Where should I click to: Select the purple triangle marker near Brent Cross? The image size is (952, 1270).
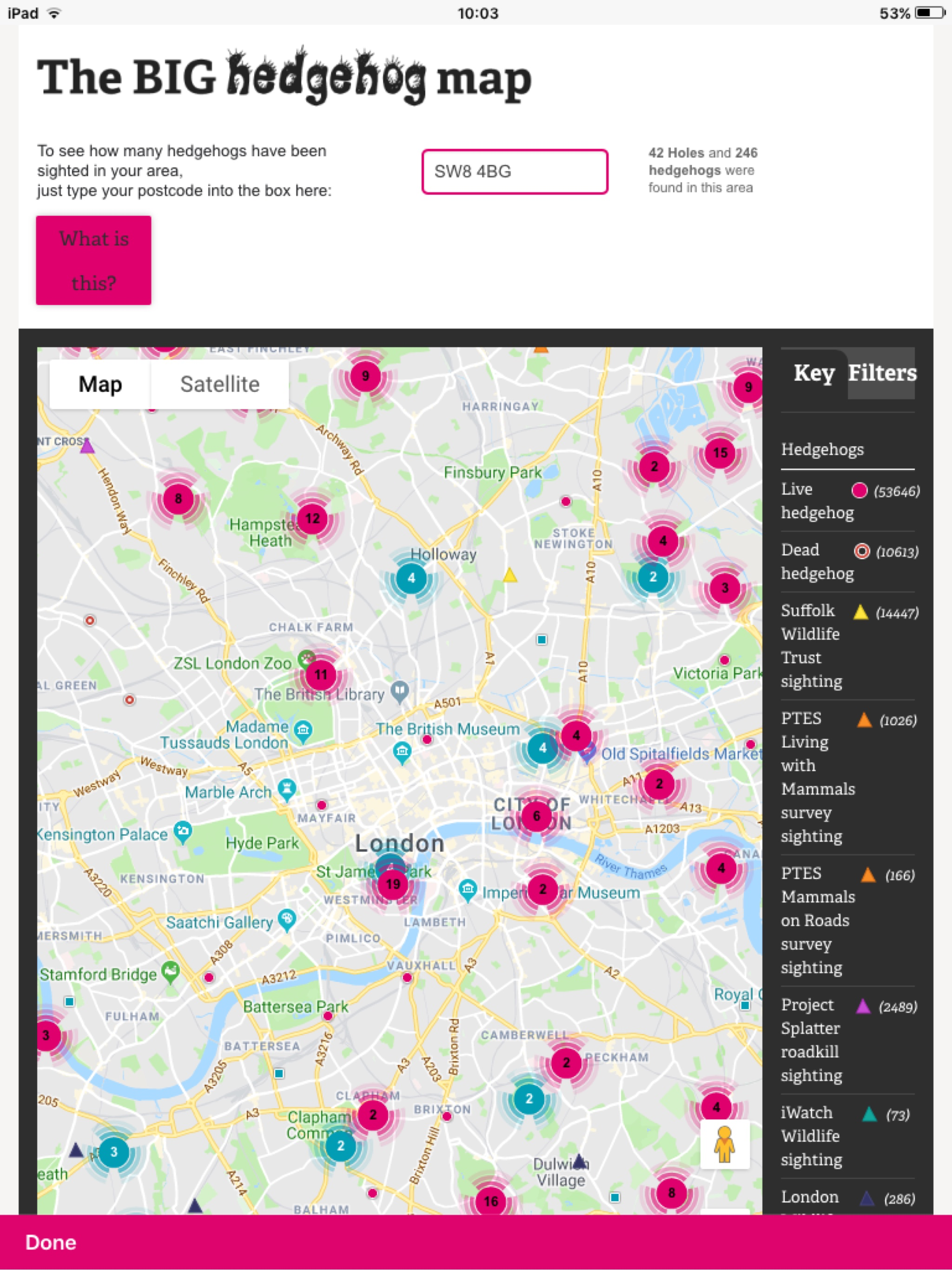[x=87, y=445]
